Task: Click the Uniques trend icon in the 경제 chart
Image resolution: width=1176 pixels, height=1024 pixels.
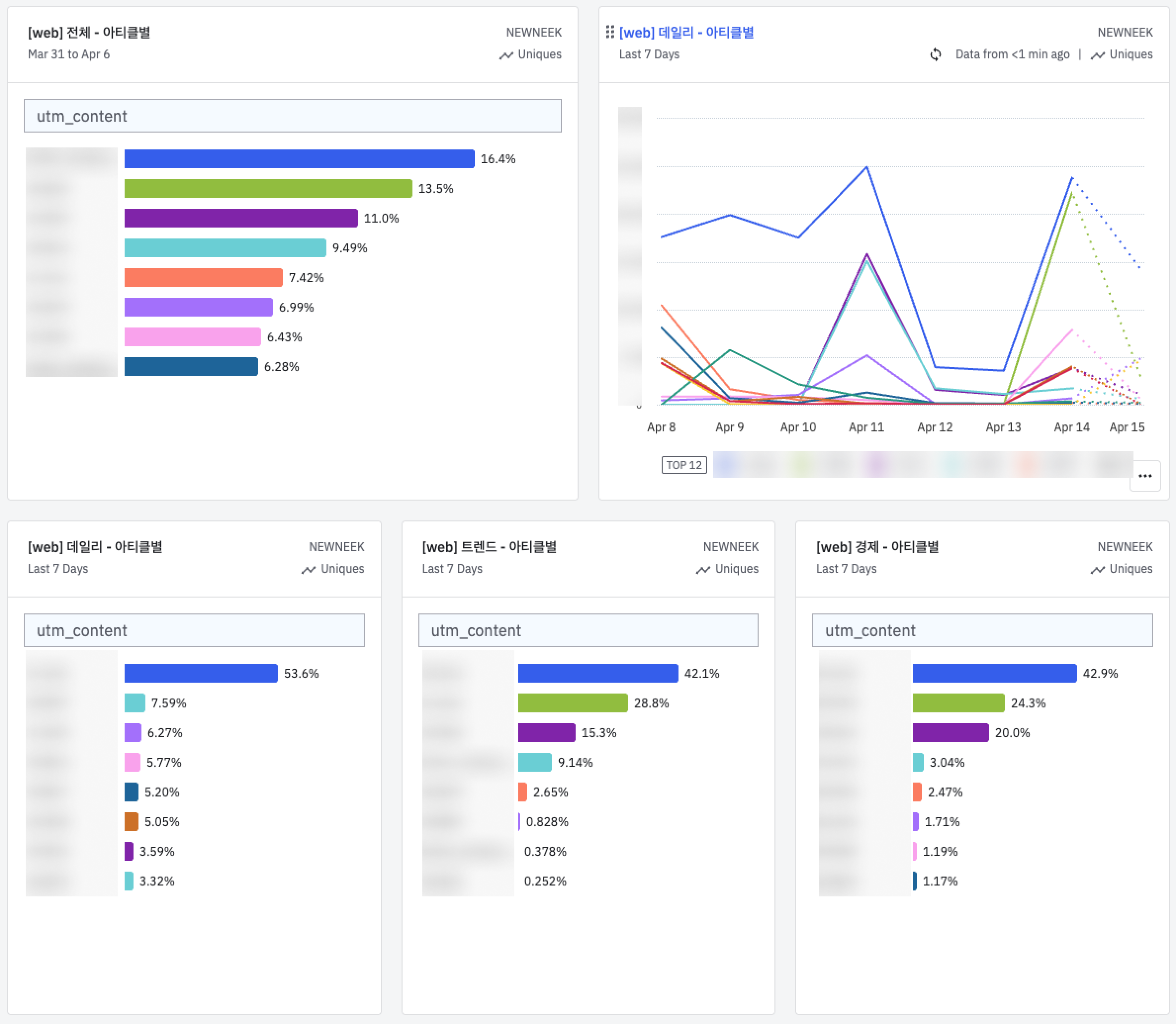Action: 1097,569
